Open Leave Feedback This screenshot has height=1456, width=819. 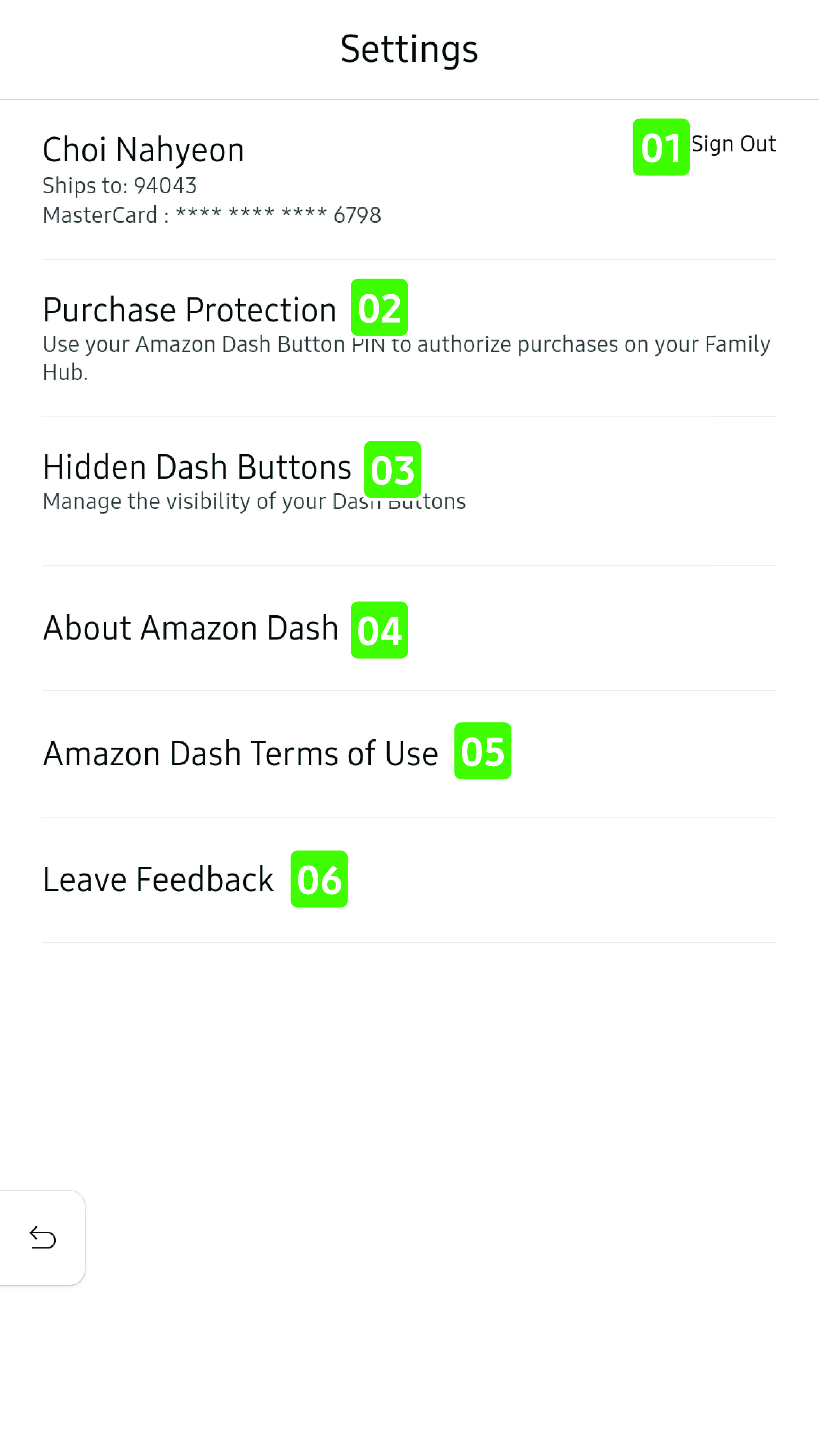pyautogui.click(x=158, y=879)
